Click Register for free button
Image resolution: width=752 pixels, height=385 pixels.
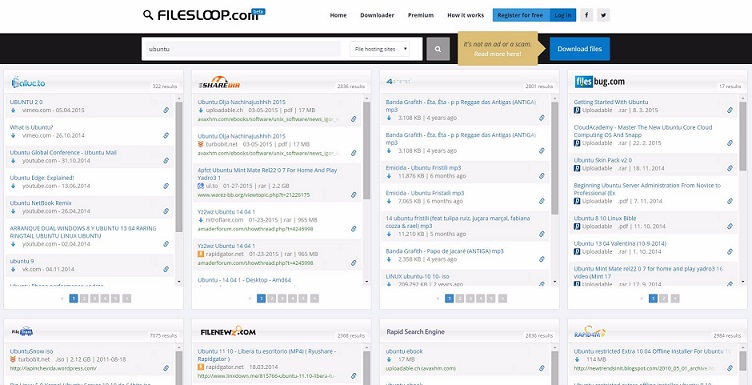[x=520, y=15]
